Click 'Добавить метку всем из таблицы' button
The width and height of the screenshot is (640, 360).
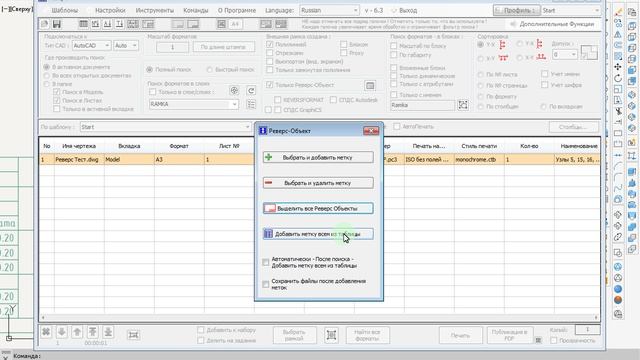click(318, 234)
